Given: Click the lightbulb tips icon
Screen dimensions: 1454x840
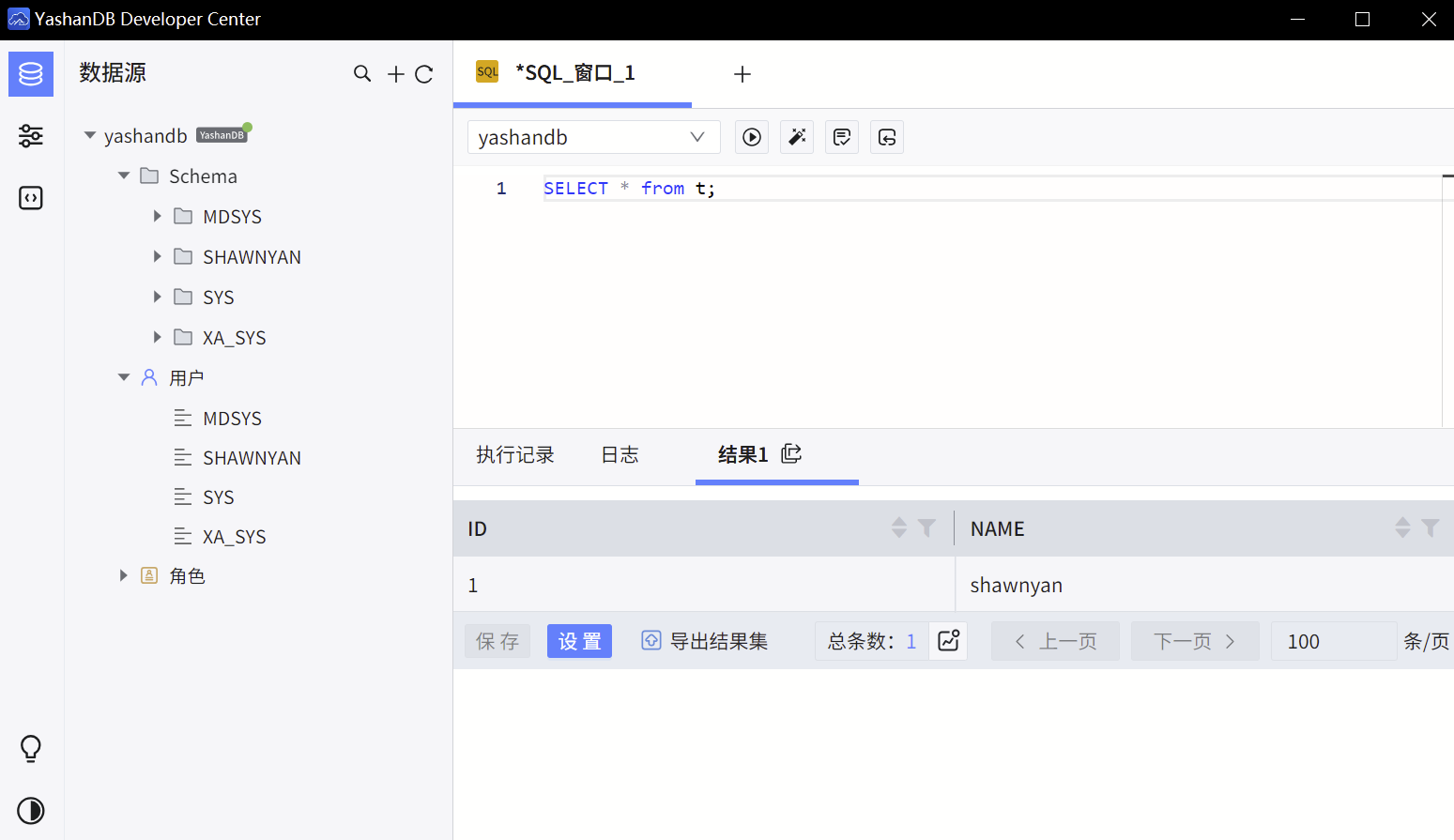Looking at the screenshot, I should coord(31,749).
